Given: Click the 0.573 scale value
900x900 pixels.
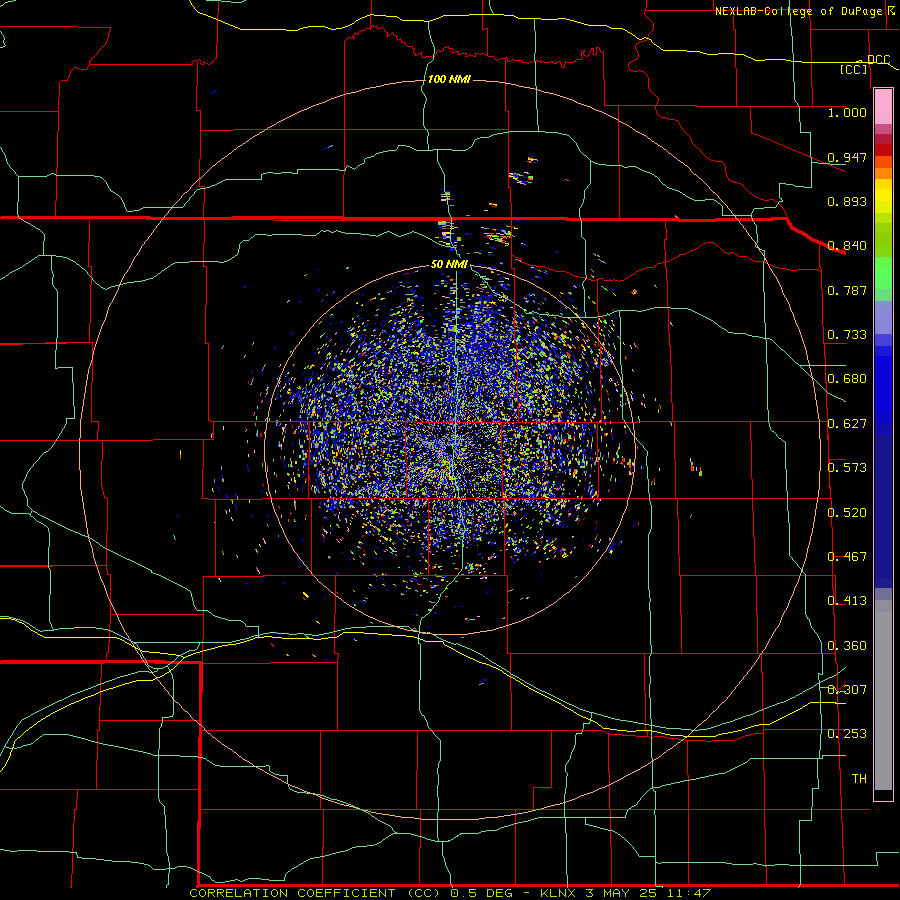Looking at the screenshot, I should (x=847, y=468).
